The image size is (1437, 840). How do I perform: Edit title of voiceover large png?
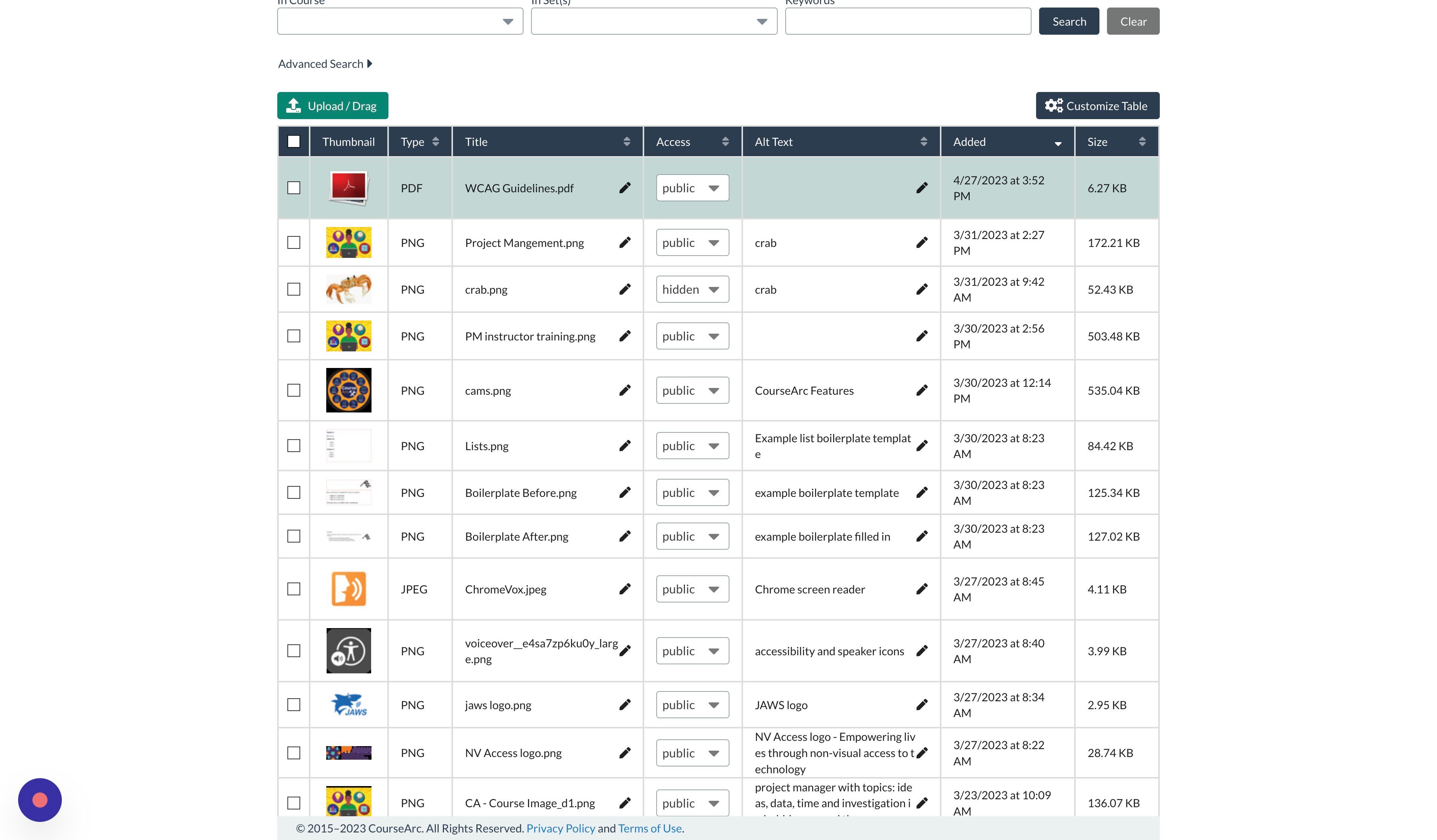[625, 650]
